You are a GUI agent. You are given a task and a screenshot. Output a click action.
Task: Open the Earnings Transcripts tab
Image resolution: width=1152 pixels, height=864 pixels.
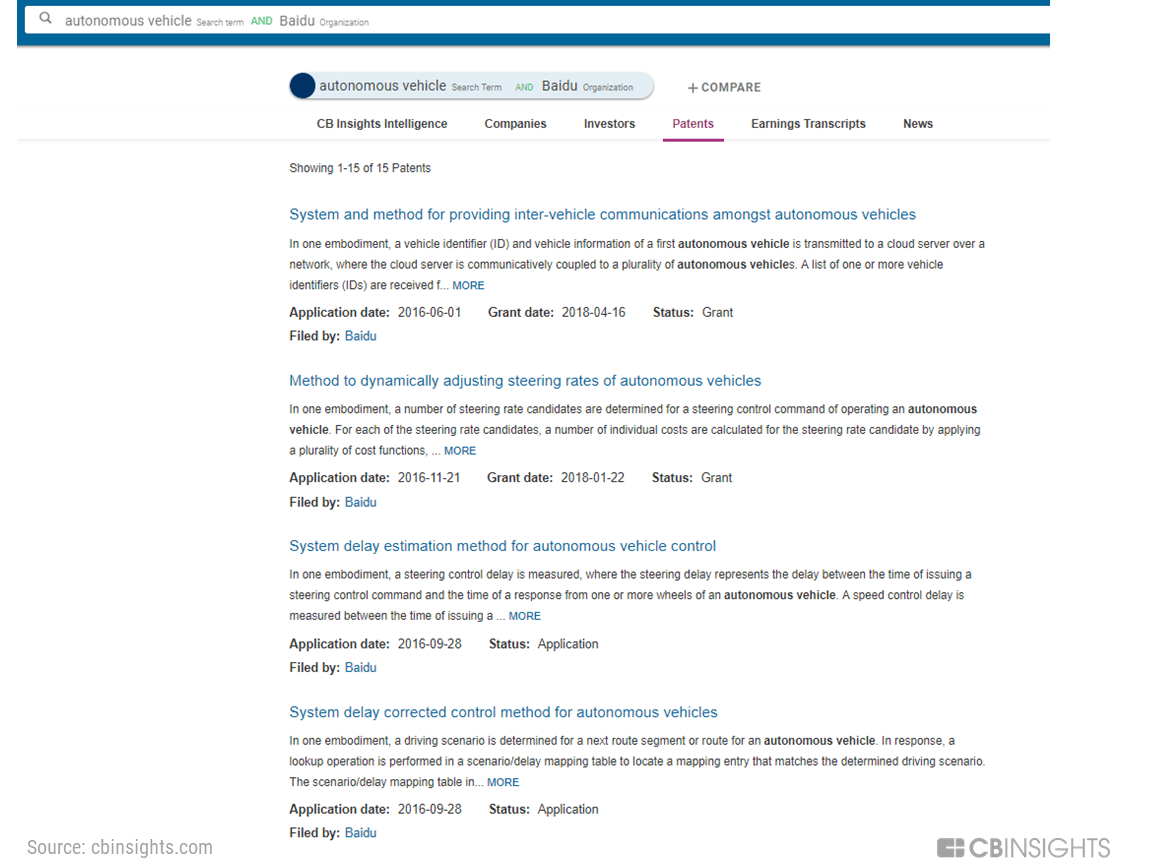(x=808, y=123)
